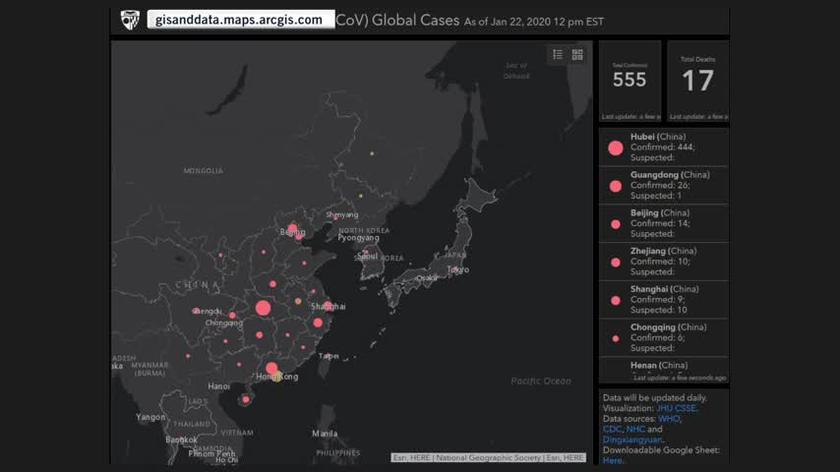
Task: Follow the CDC data source link
Action: pyautogui.click(x=612, y=429)
